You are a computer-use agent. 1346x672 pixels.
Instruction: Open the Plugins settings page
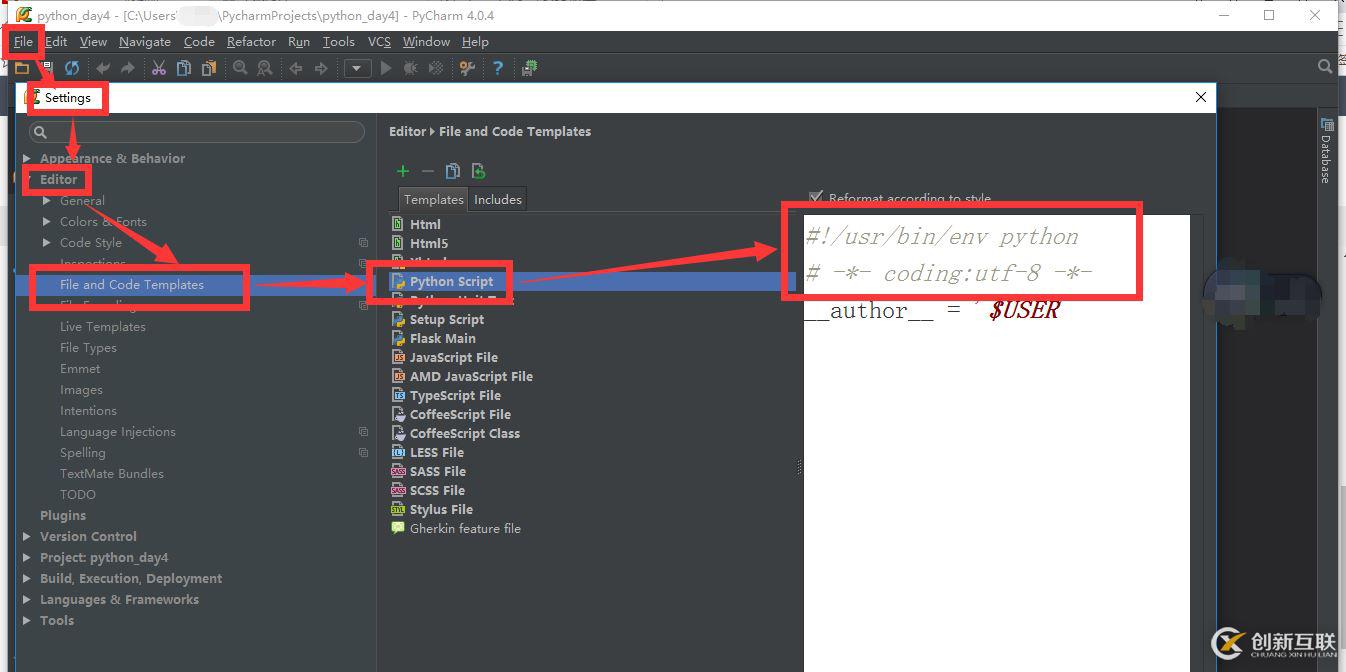coord(63,515)
